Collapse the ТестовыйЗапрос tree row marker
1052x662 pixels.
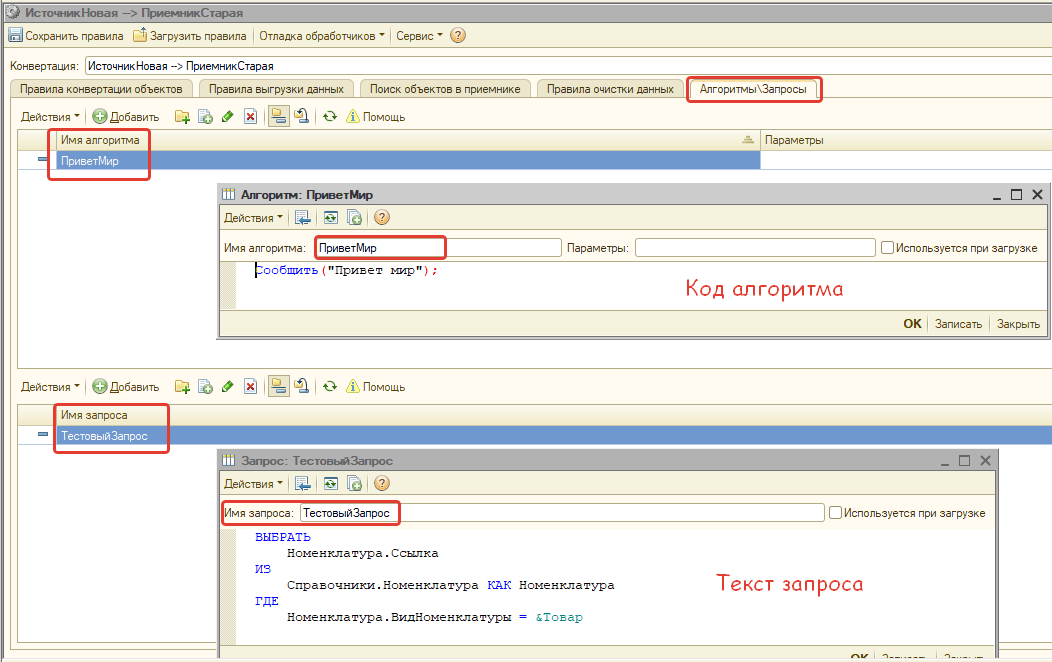(43, 435)
